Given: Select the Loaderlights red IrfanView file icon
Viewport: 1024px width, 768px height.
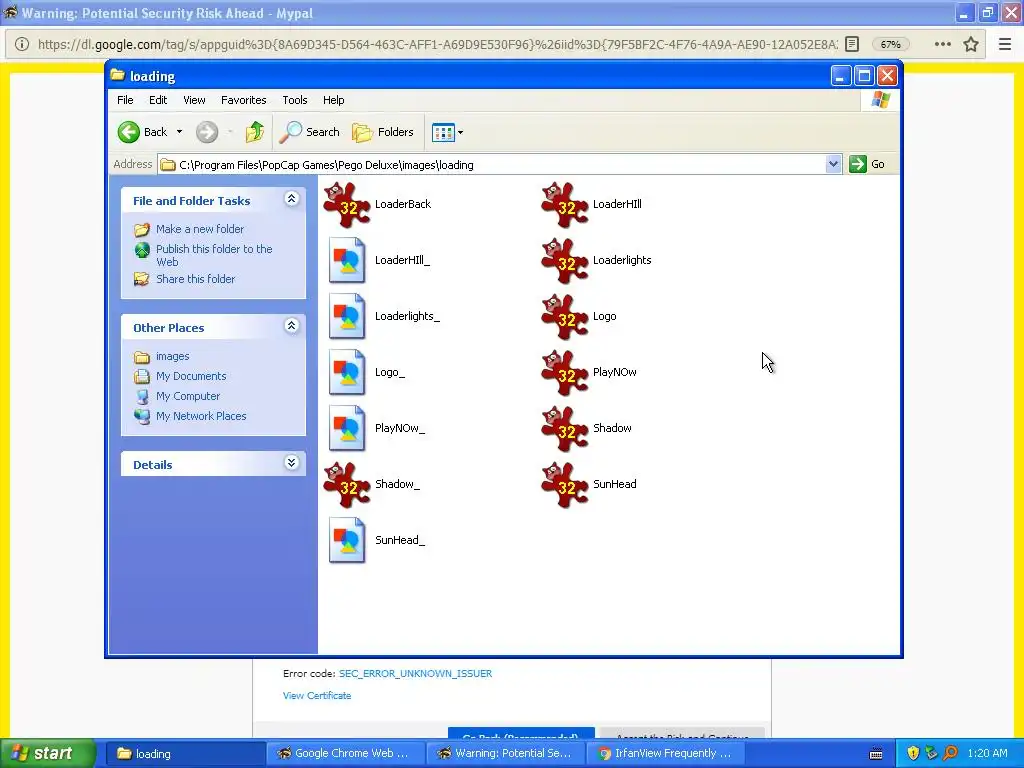Looking at the screenshot, I should (565, 261).
